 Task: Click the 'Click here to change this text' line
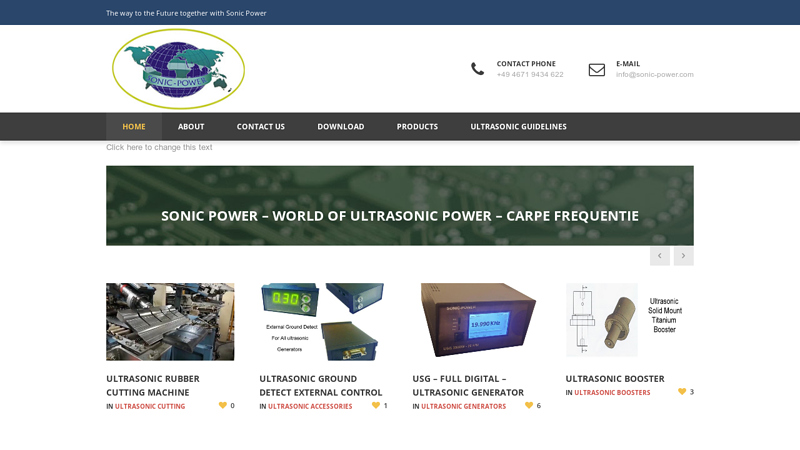159,147
